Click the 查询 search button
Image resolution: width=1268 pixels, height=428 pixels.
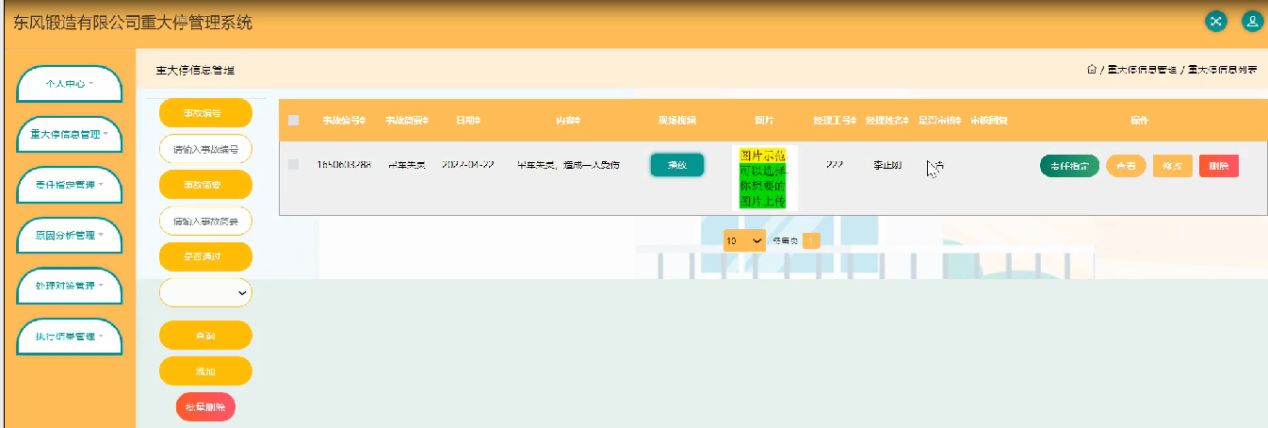point(206,335)
